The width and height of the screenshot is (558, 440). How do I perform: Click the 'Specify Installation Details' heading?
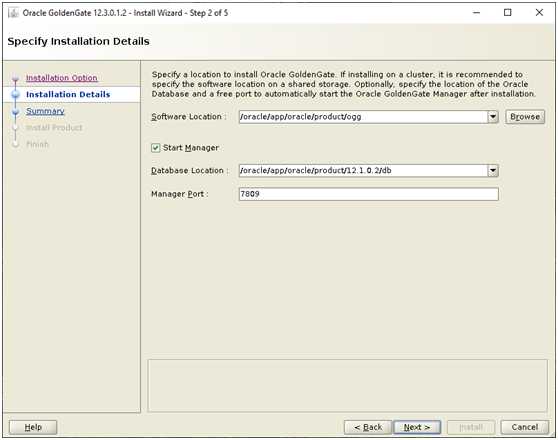pos(78,41)
